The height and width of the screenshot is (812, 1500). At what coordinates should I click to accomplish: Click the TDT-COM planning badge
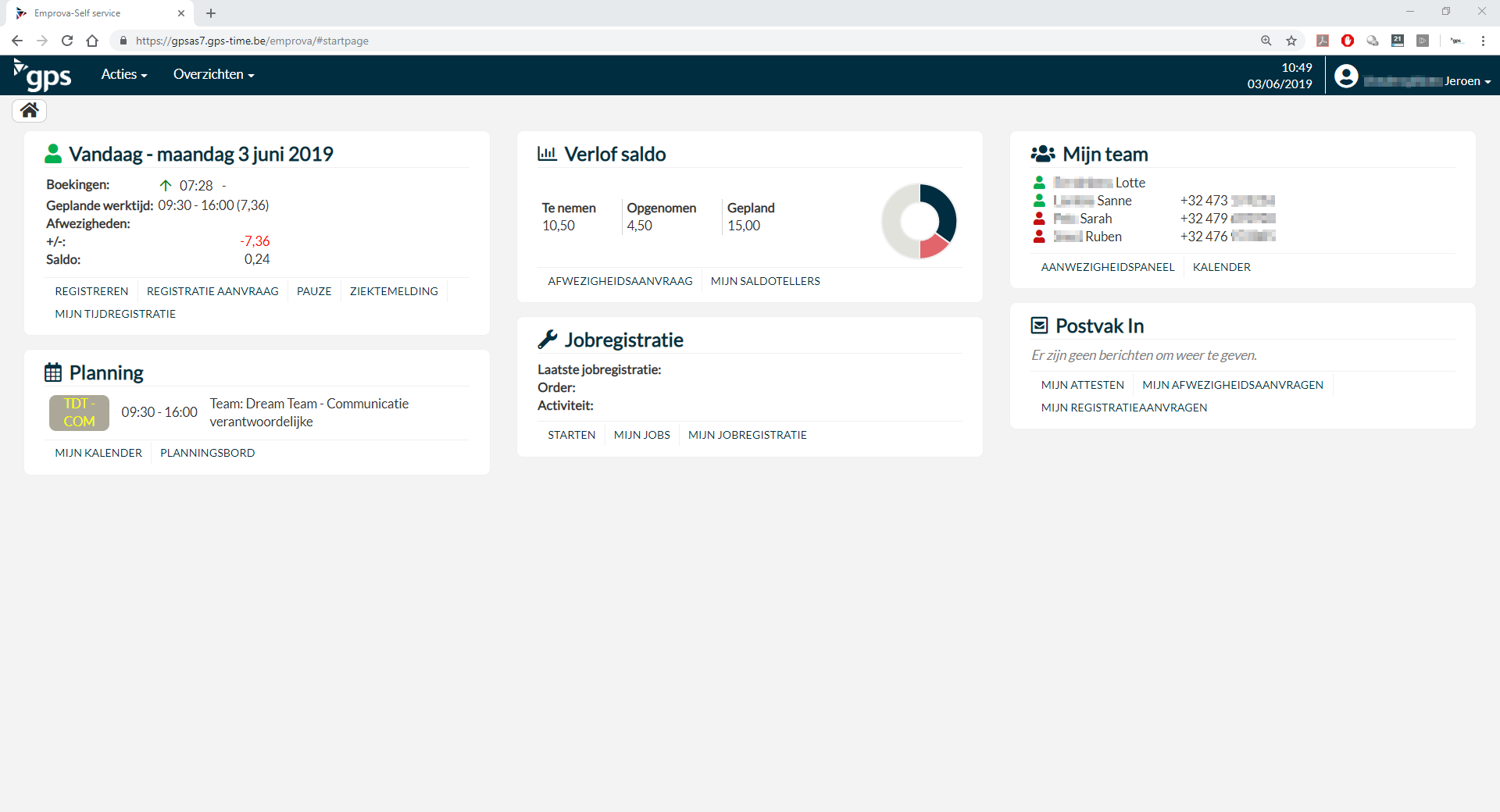pos(79,412)
